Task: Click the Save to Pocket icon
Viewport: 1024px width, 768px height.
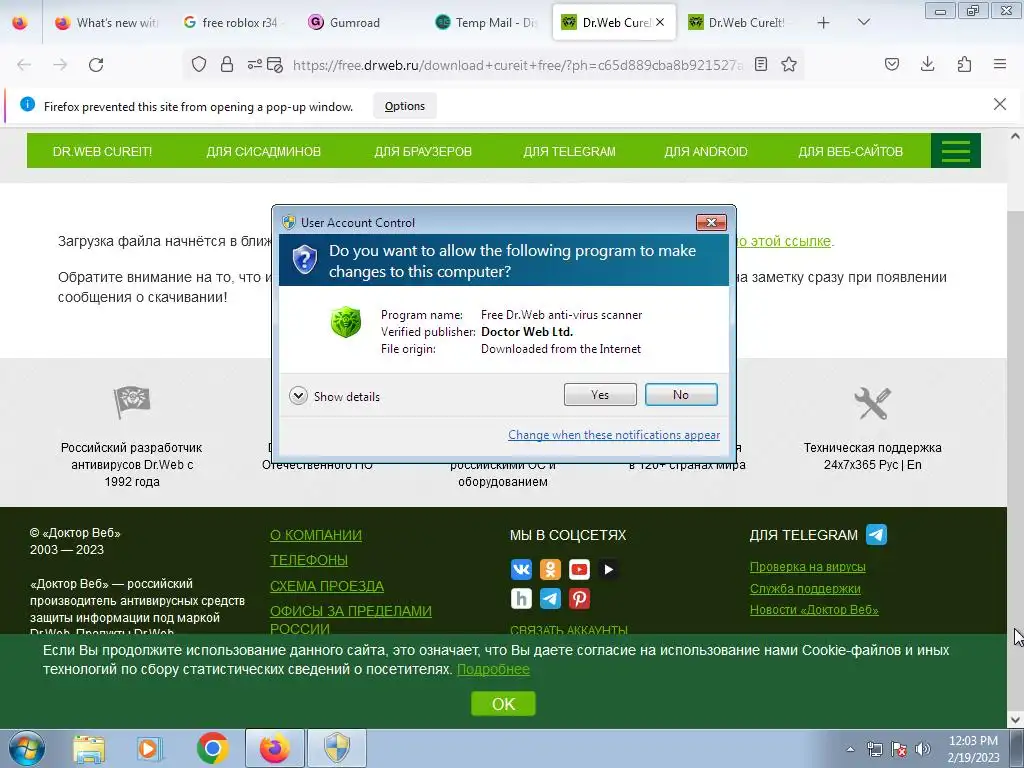Action: [x=891, y=64]
